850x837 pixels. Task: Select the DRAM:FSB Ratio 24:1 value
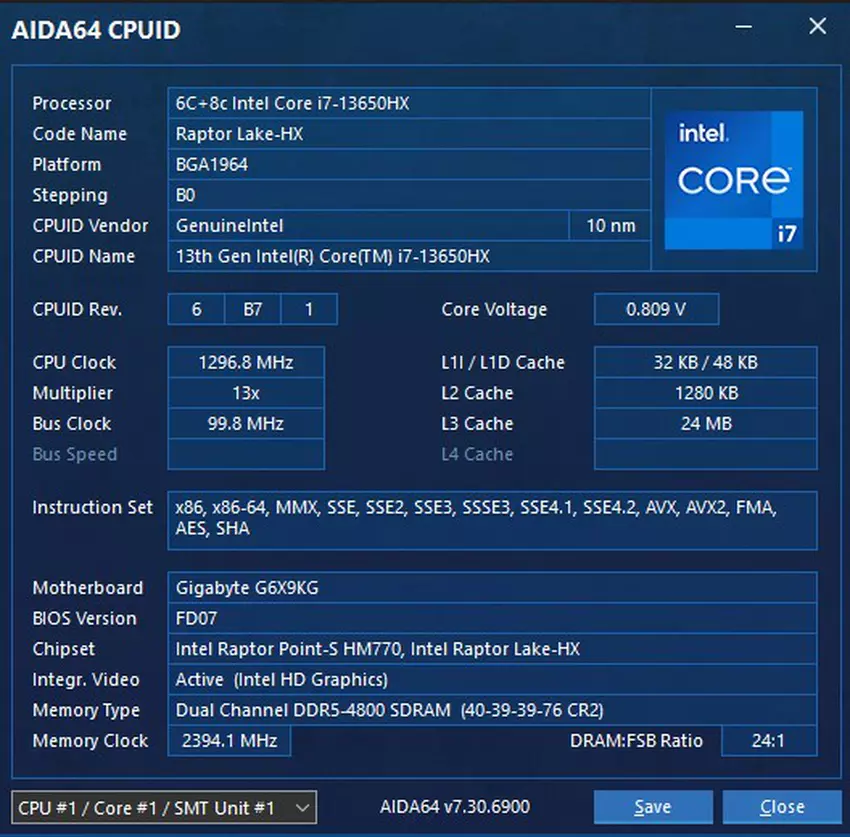768,741
